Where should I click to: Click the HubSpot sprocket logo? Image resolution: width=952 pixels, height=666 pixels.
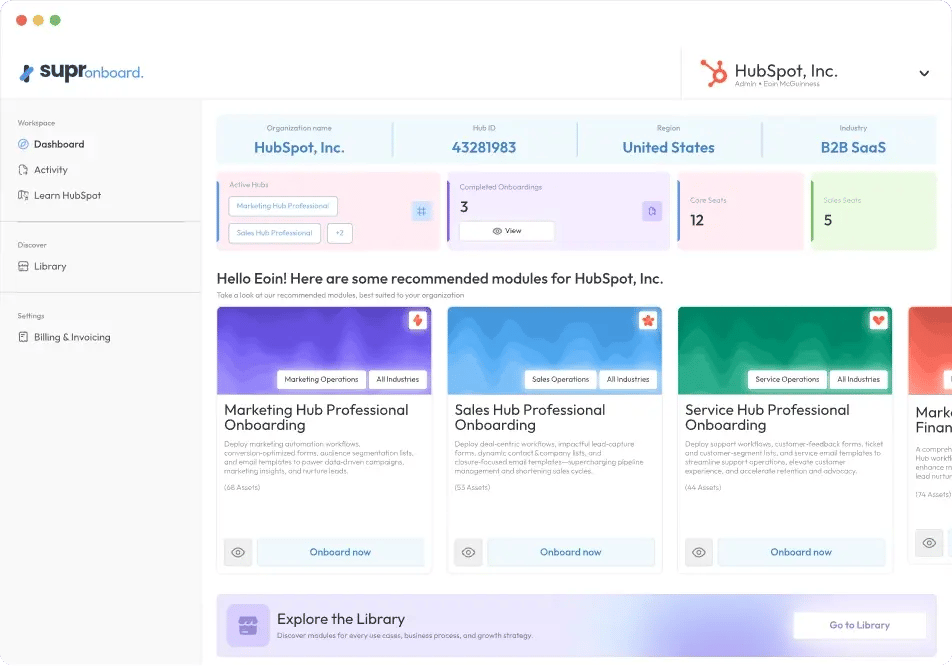tap(713, 73)
